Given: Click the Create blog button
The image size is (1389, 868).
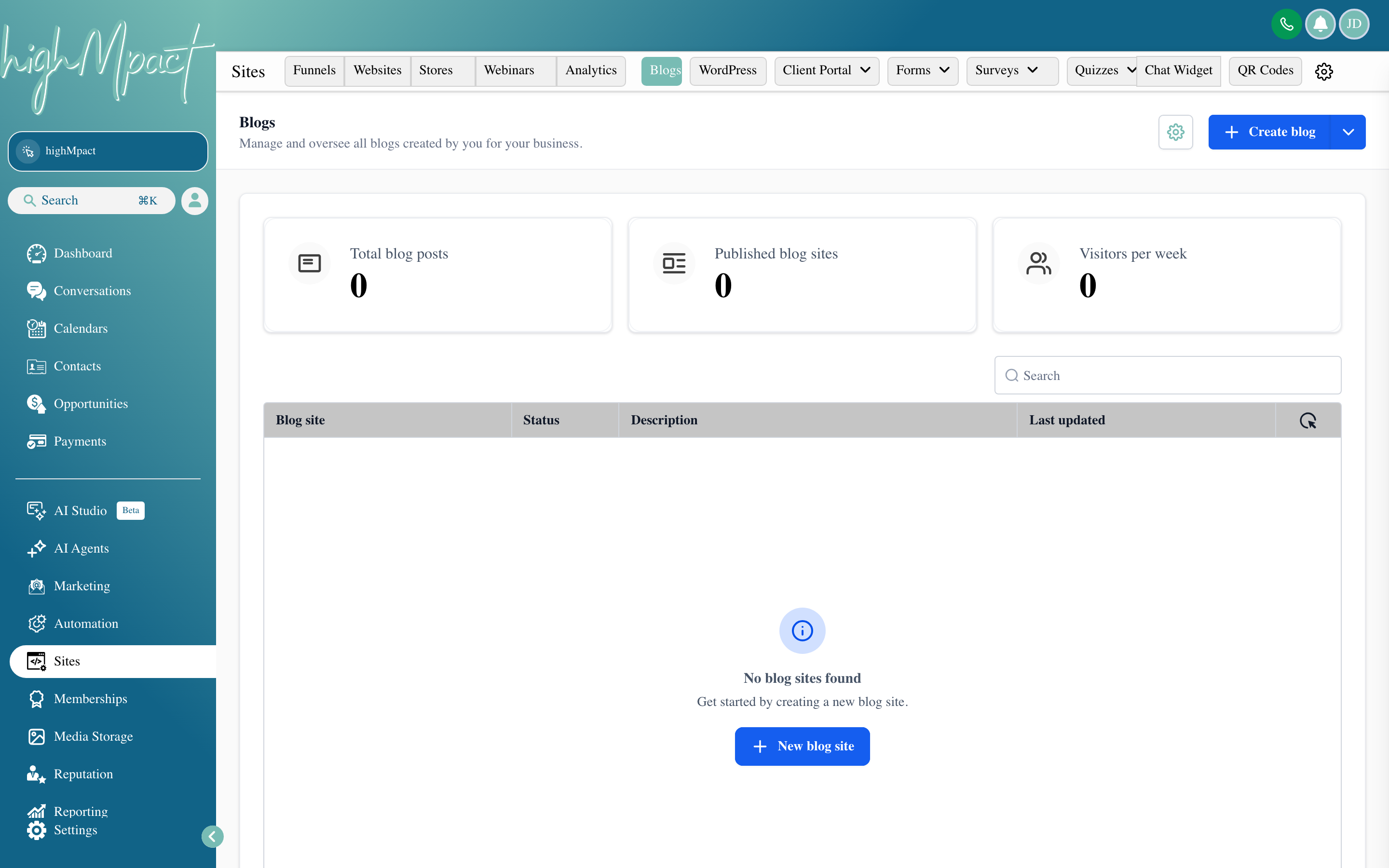Looking at the screenshot, I should click(1269, 132).
